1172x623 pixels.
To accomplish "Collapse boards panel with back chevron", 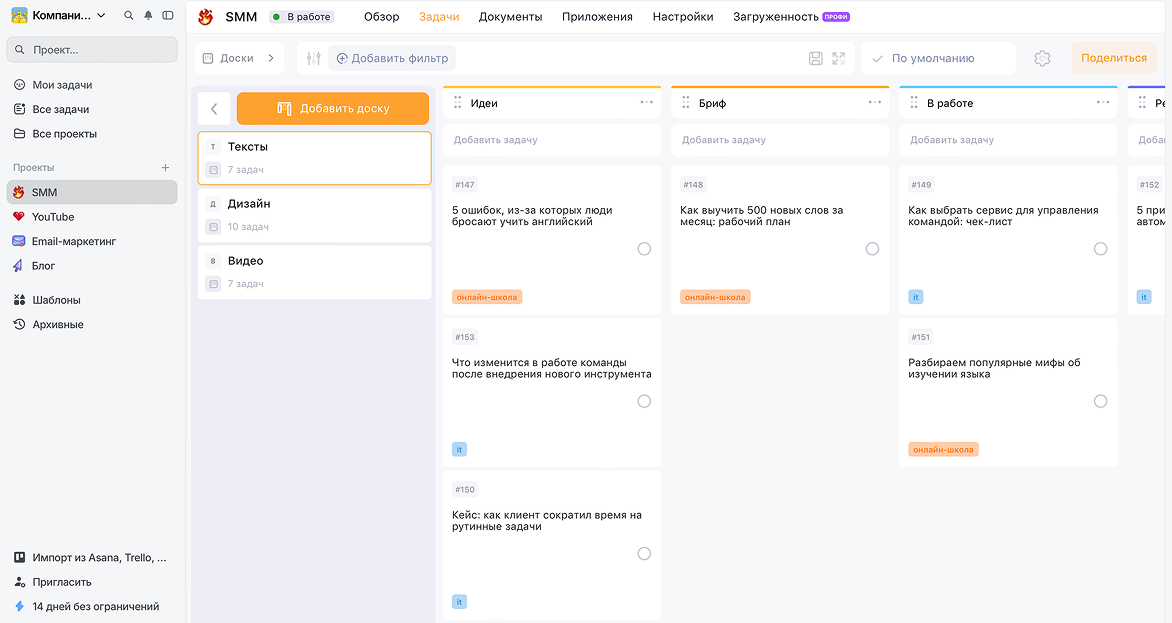I will pyautogui.click(x=214, y=108).
